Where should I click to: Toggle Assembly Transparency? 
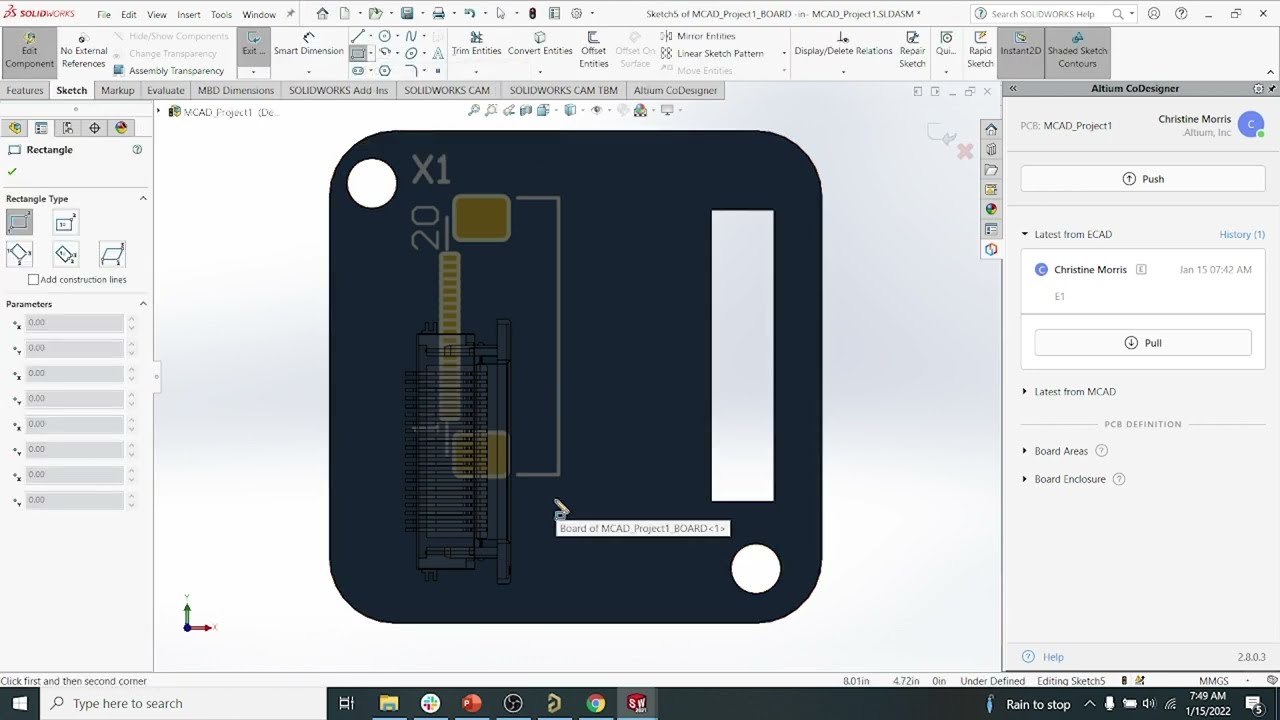click(x=168, y=71)
